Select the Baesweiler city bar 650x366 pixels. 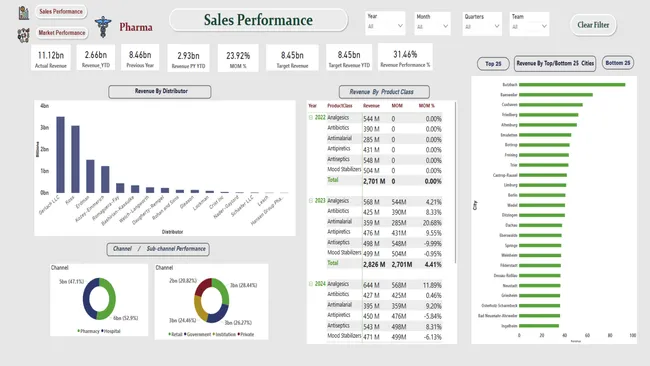(x=556, y=95)
